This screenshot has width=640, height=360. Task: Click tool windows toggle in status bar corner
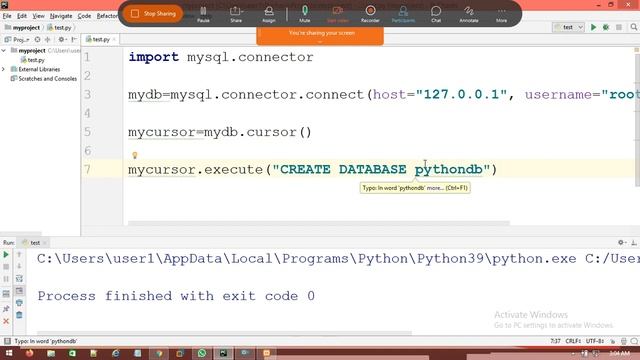pos(7,341)
